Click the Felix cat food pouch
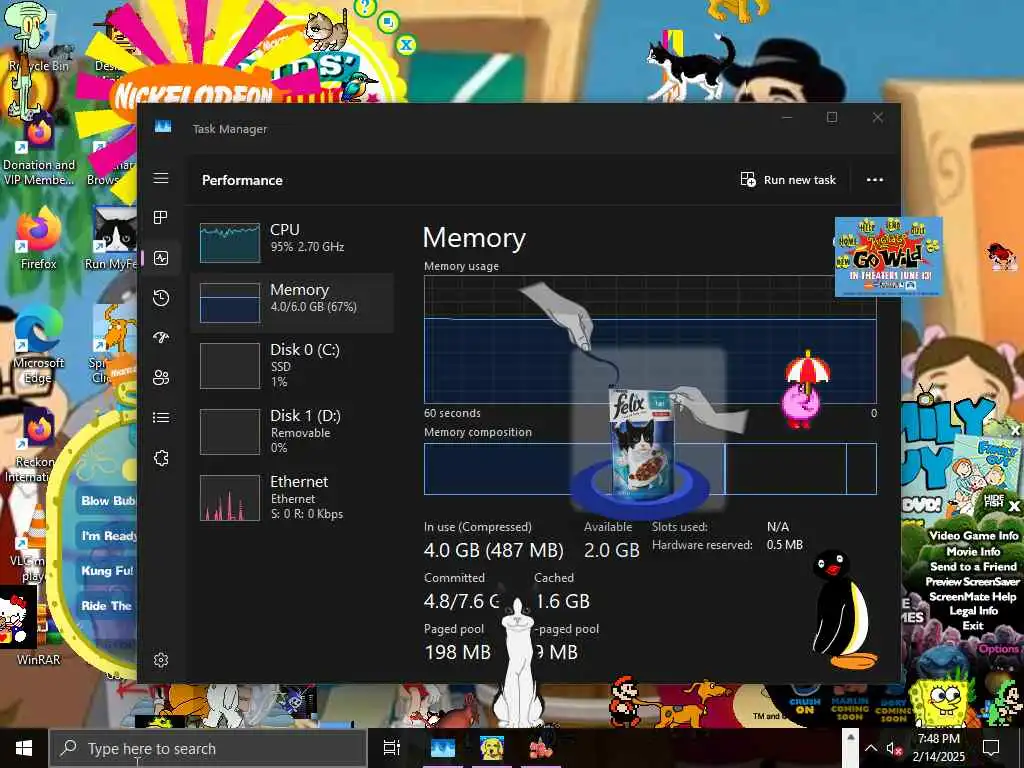This screenshot has width=1024, height=768. [x=643, y=443]
